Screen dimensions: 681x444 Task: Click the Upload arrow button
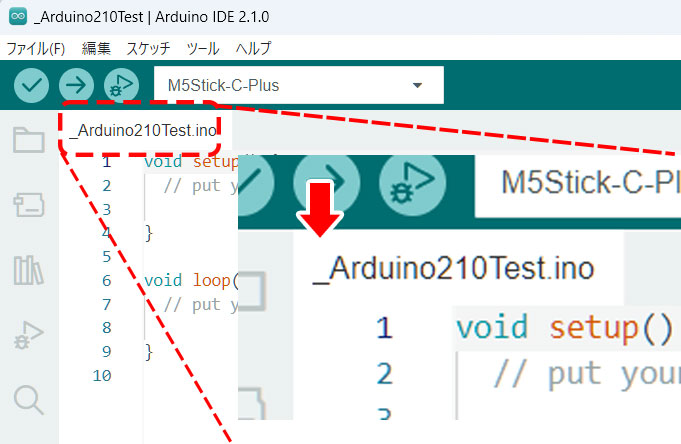tap(76, 85)
